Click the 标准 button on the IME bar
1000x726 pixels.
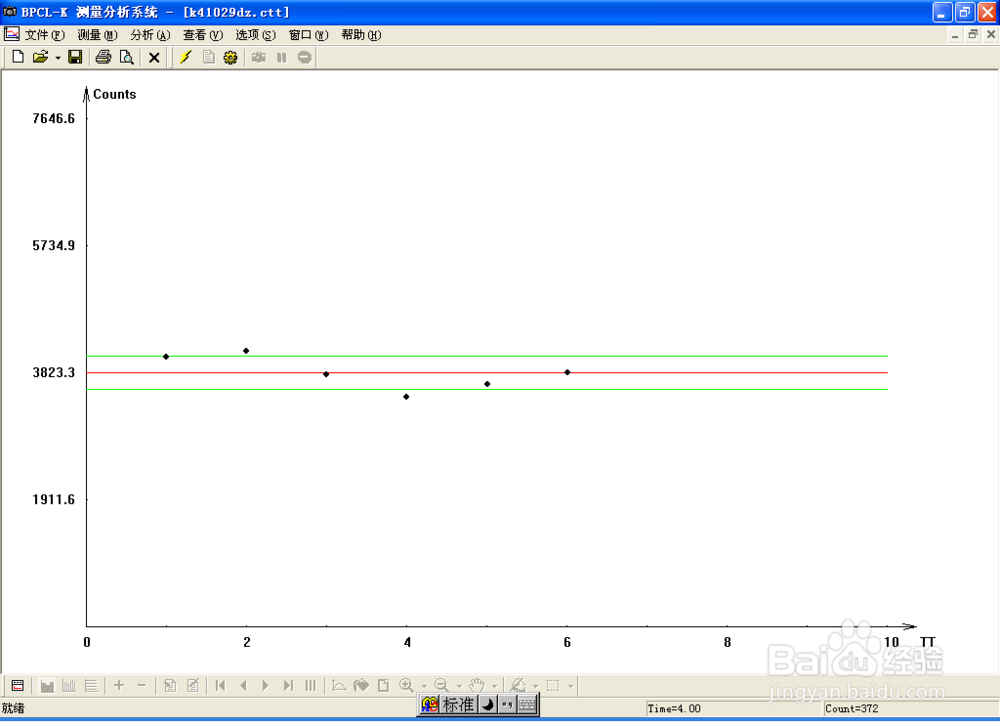[x=459, y=704]
